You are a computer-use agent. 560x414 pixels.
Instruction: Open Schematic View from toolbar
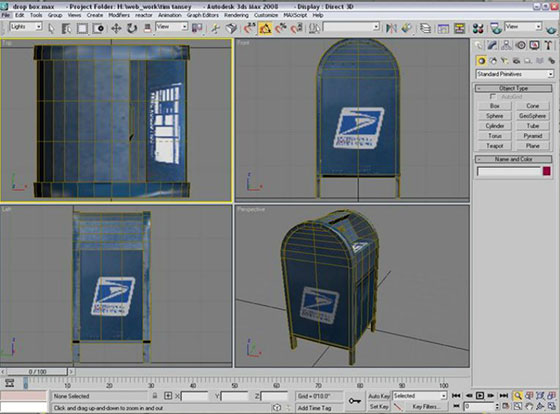click(x=459, y=28)
